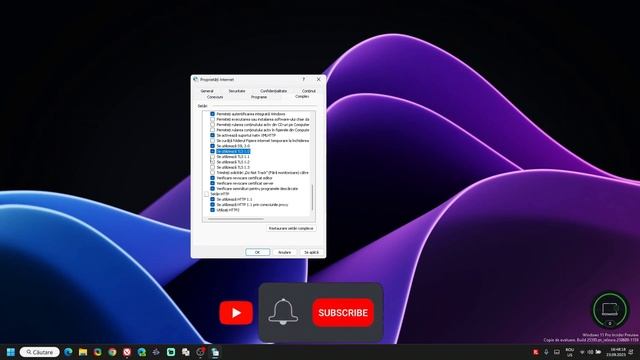
Task: Click the red tray icon in system tray
Action: coord(536,352)
